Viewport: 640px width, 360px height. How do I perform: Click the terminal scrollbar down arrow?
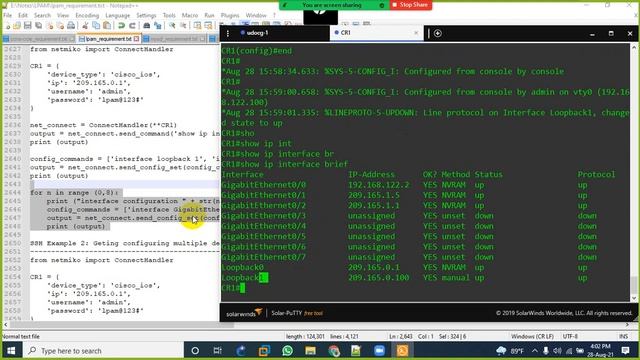tap(634, 298)
